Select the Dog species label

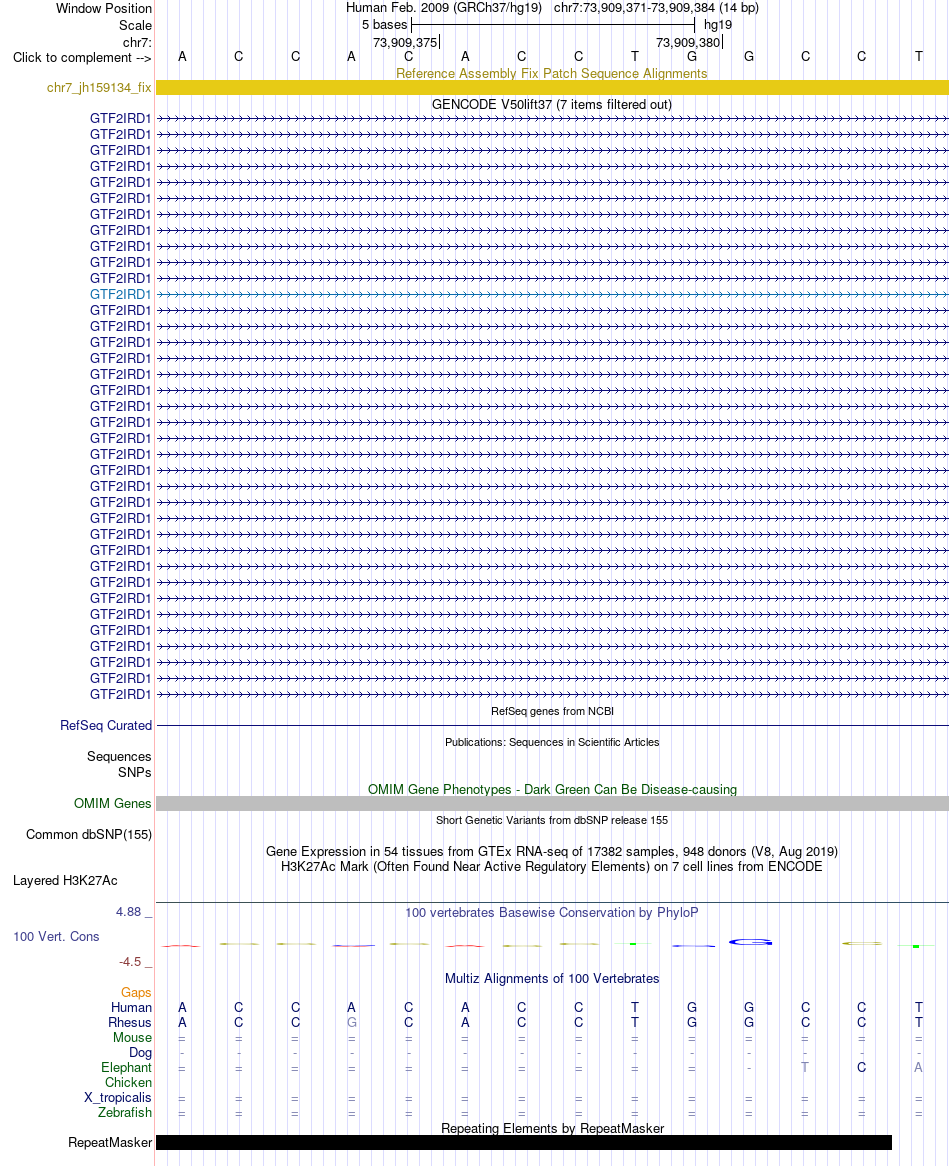[140, 1052]
